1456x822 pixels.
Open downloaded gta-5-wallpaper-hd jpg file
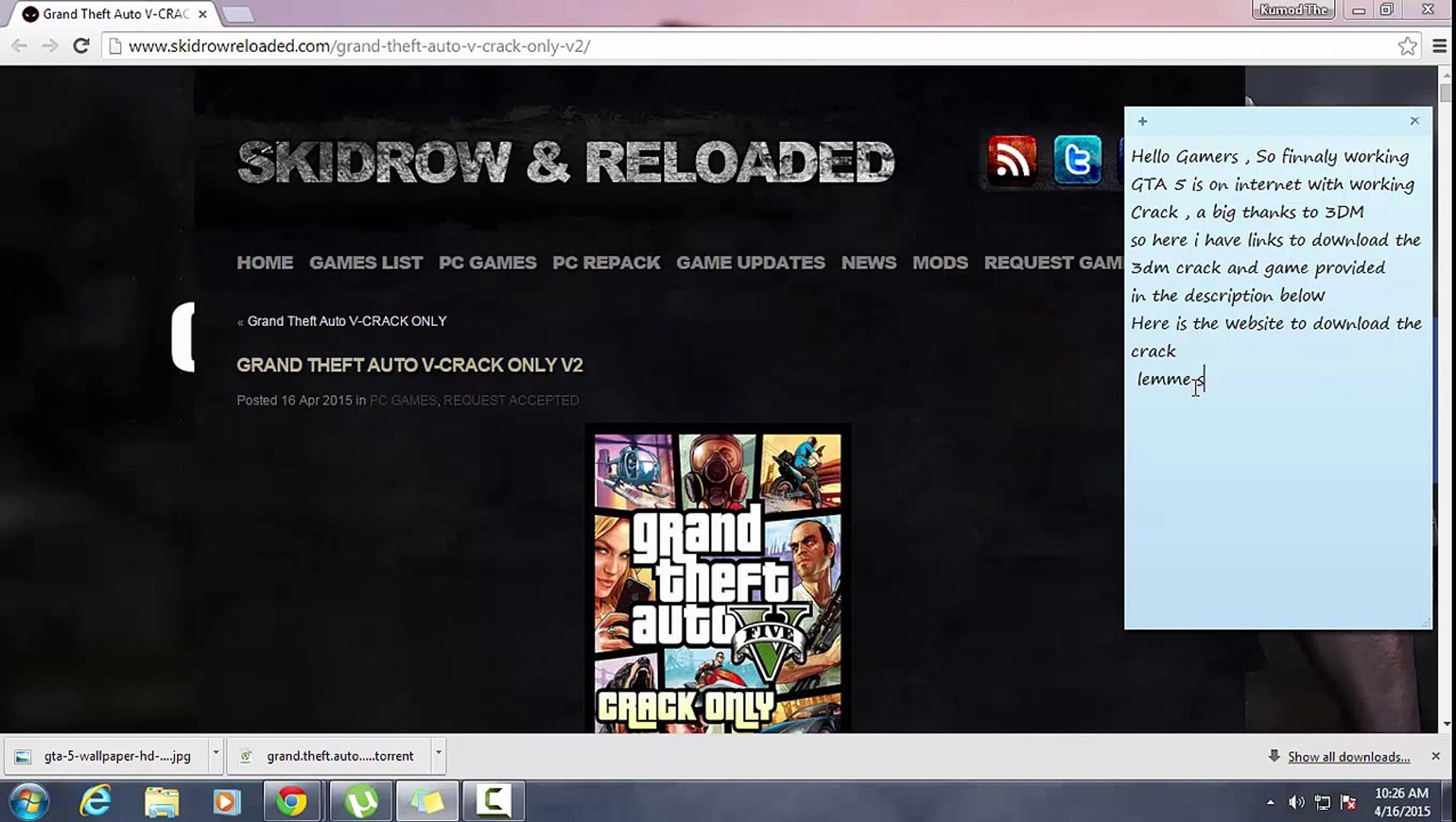pyautogui.click(x=106, y=756)
